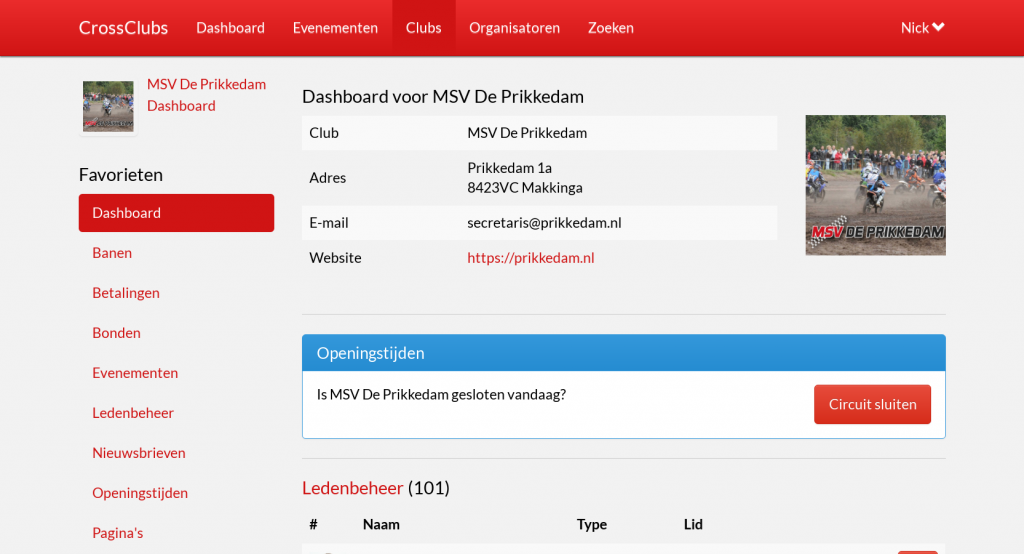
Task: Open Openingstijden in the sidebar
Action: point(140,493)
